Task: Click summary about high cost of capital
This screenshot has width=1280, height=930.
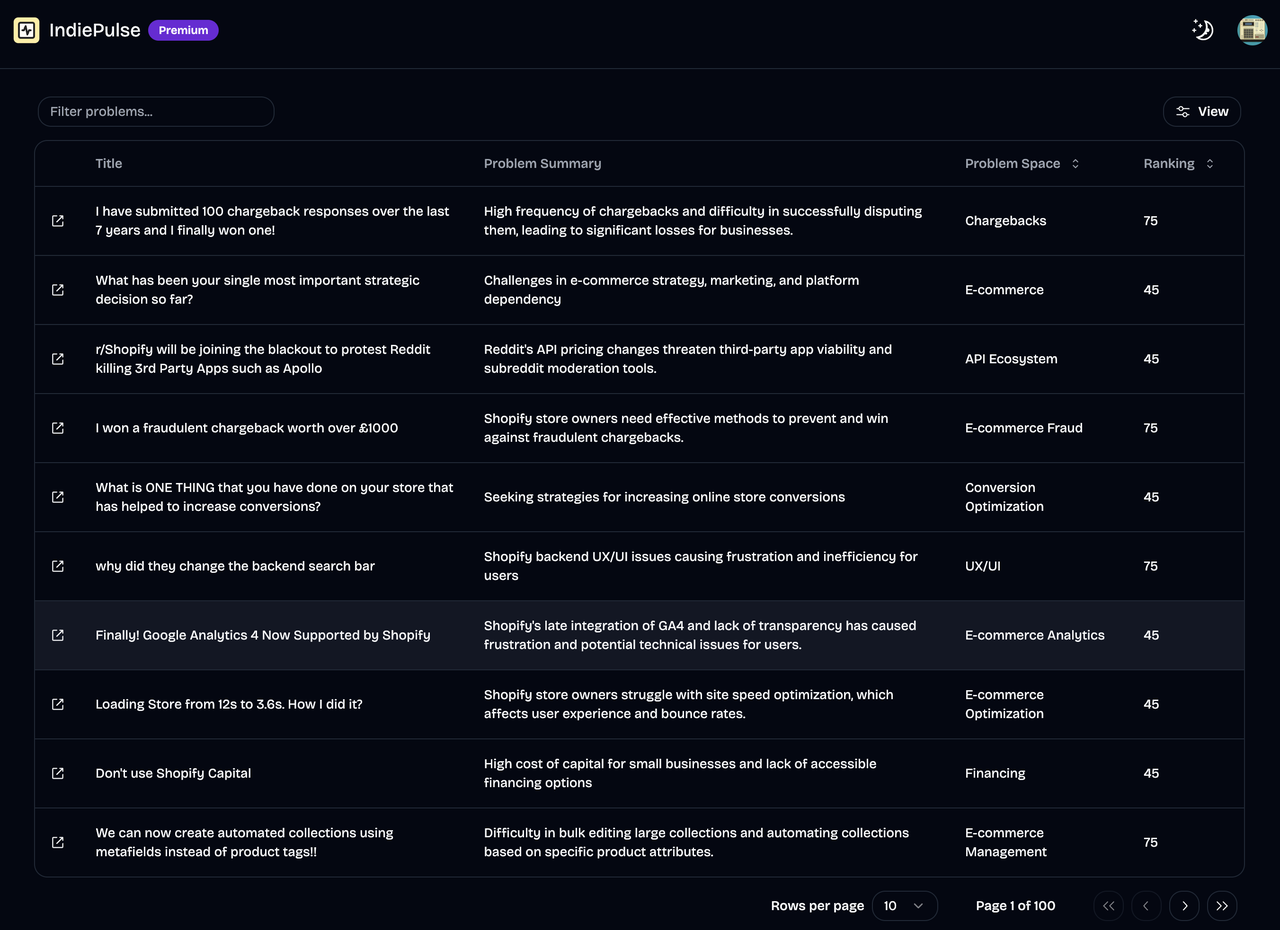Action: [680, 773]
